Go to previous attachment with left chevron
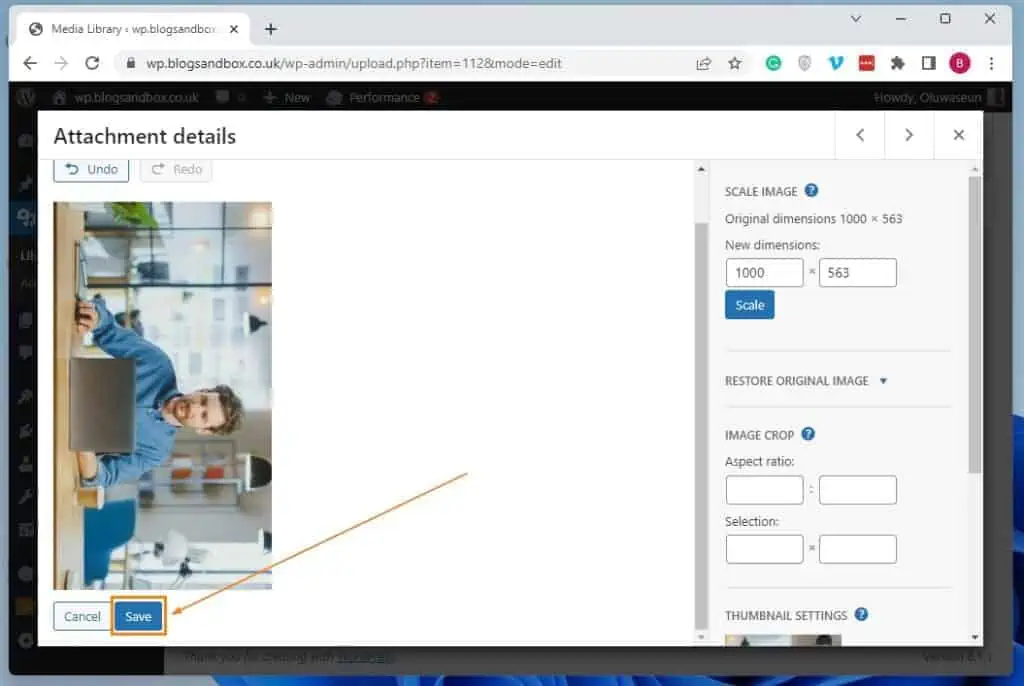Viewport: 1024px width, 686px height. pyautogui.click(x=860, y=135)
